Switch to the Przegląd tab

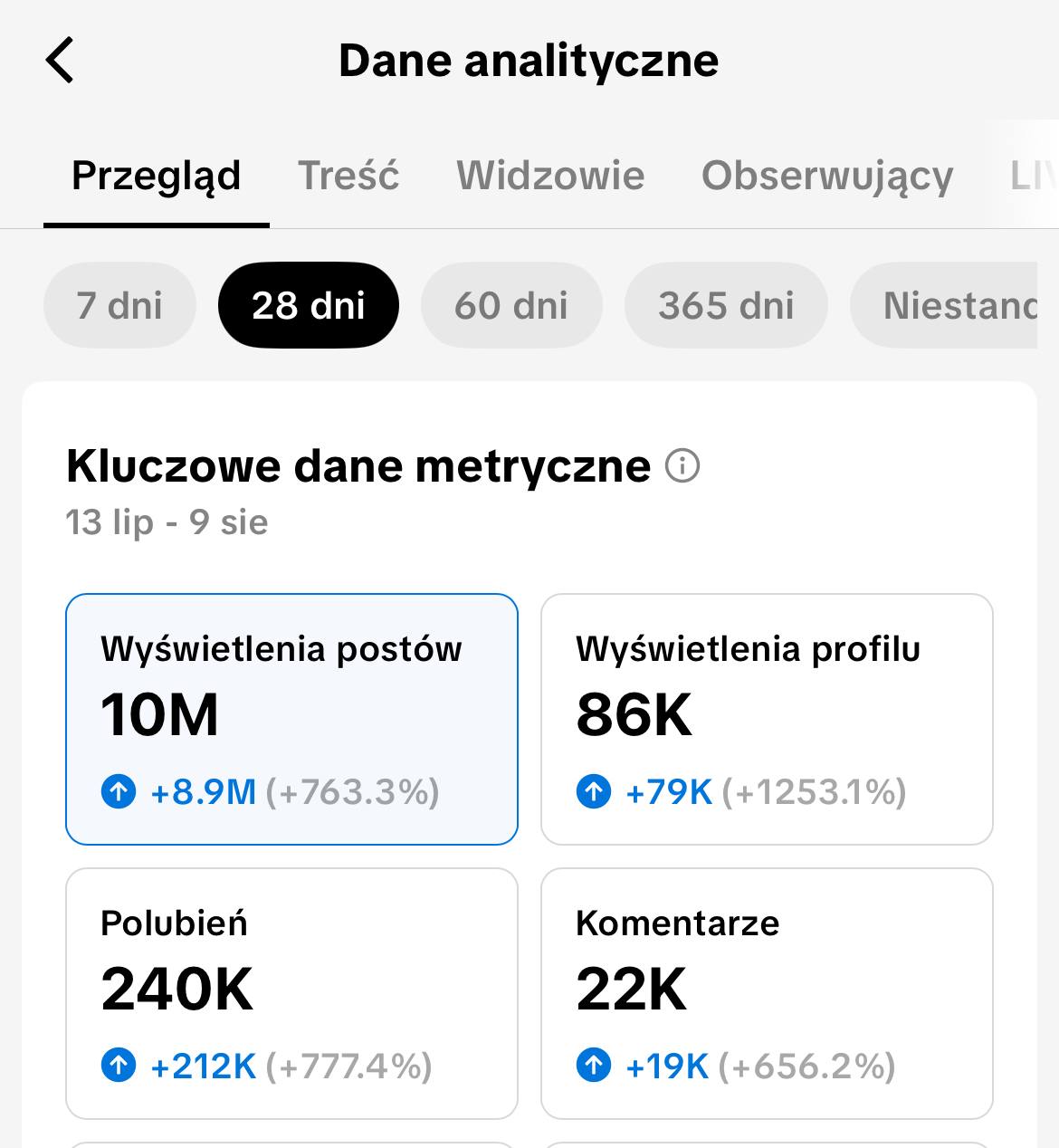coord(156,176)
